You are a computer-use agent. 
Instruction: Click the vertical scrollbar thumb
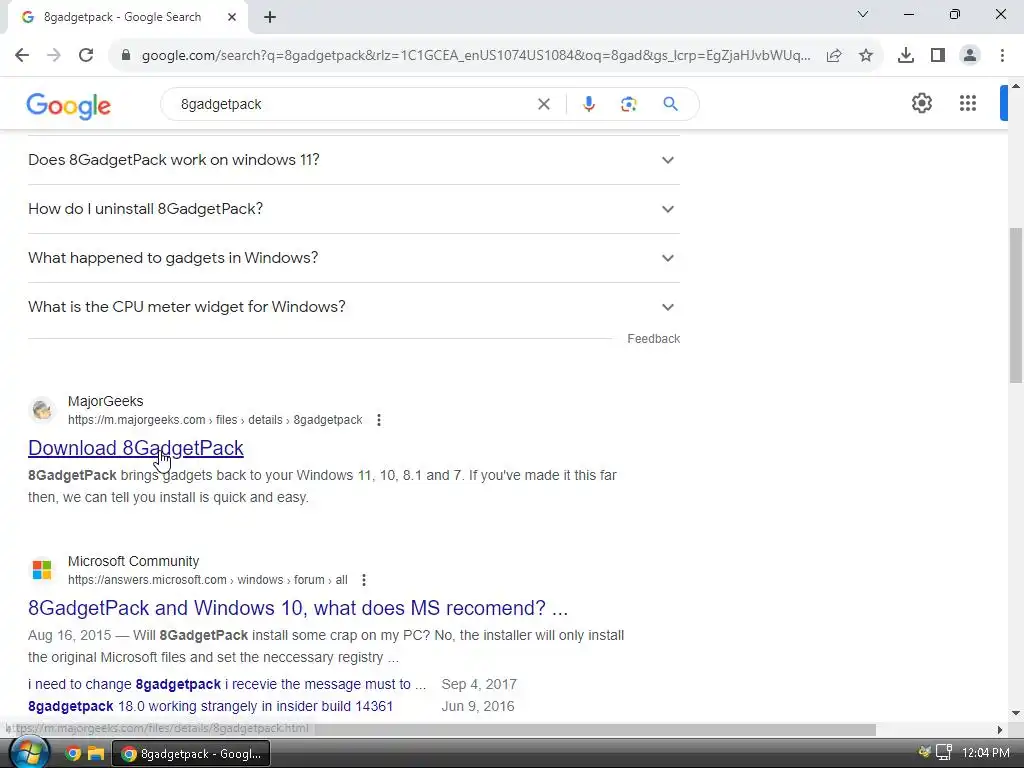[x=1016, y=305]
